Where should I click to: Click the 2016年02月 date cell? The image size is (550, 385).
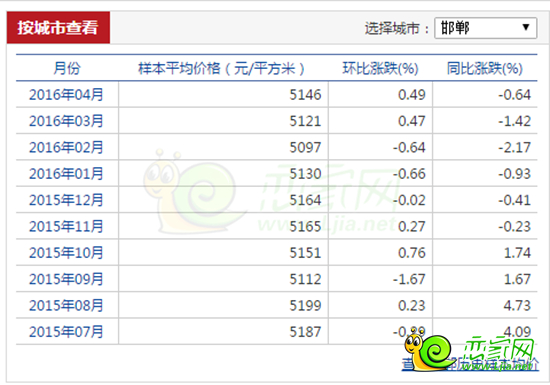coord(66,147)
